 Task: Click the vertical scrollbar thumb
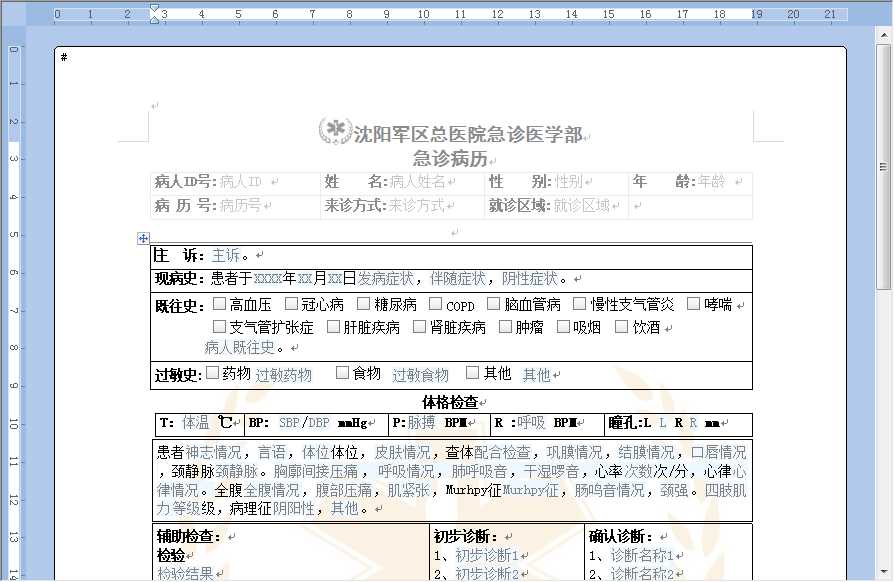(x=883, y=166)
